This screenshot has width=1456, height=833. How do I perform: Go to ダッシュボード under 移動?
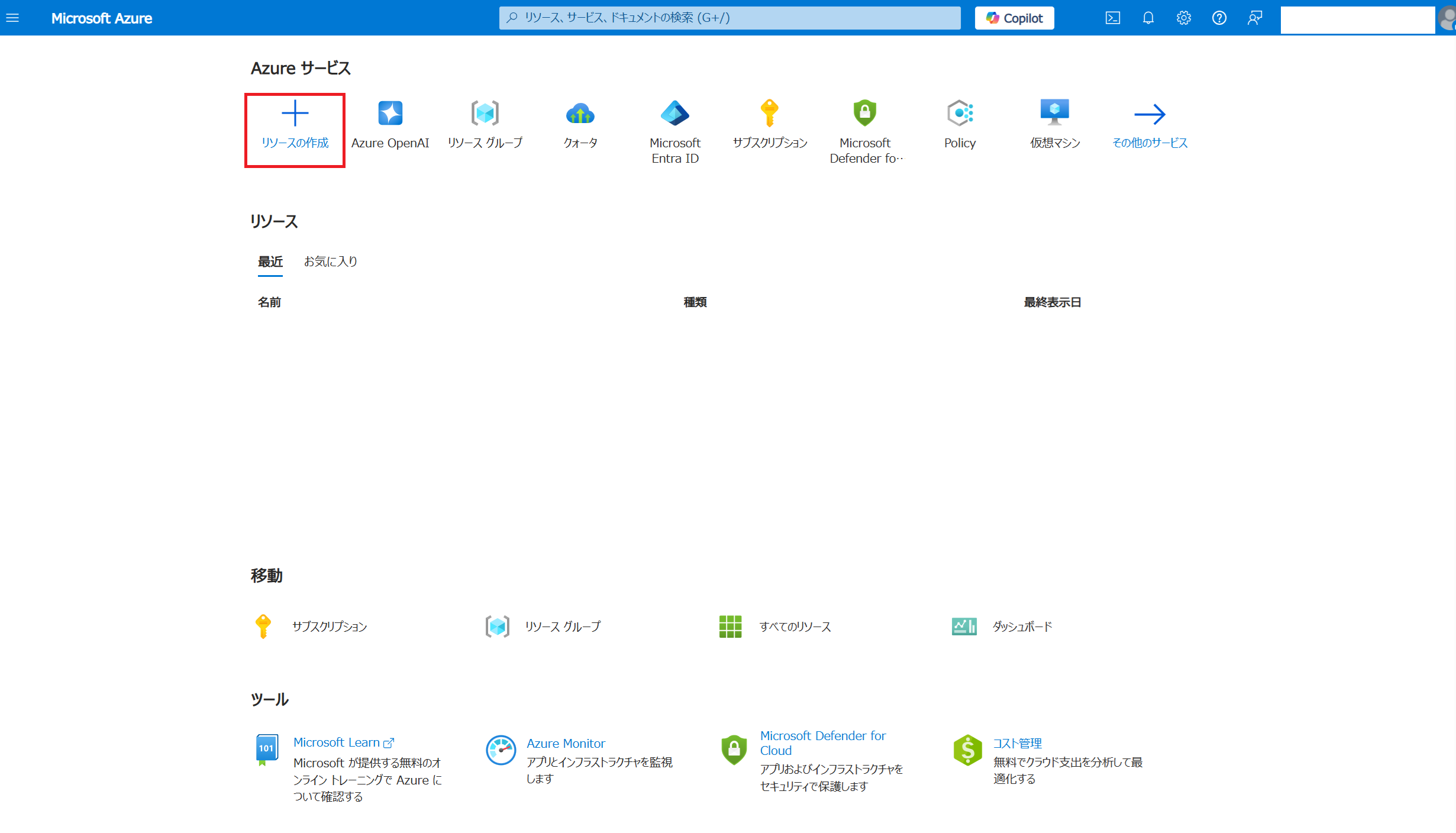pyautogui.click(x=1022, y=627)
